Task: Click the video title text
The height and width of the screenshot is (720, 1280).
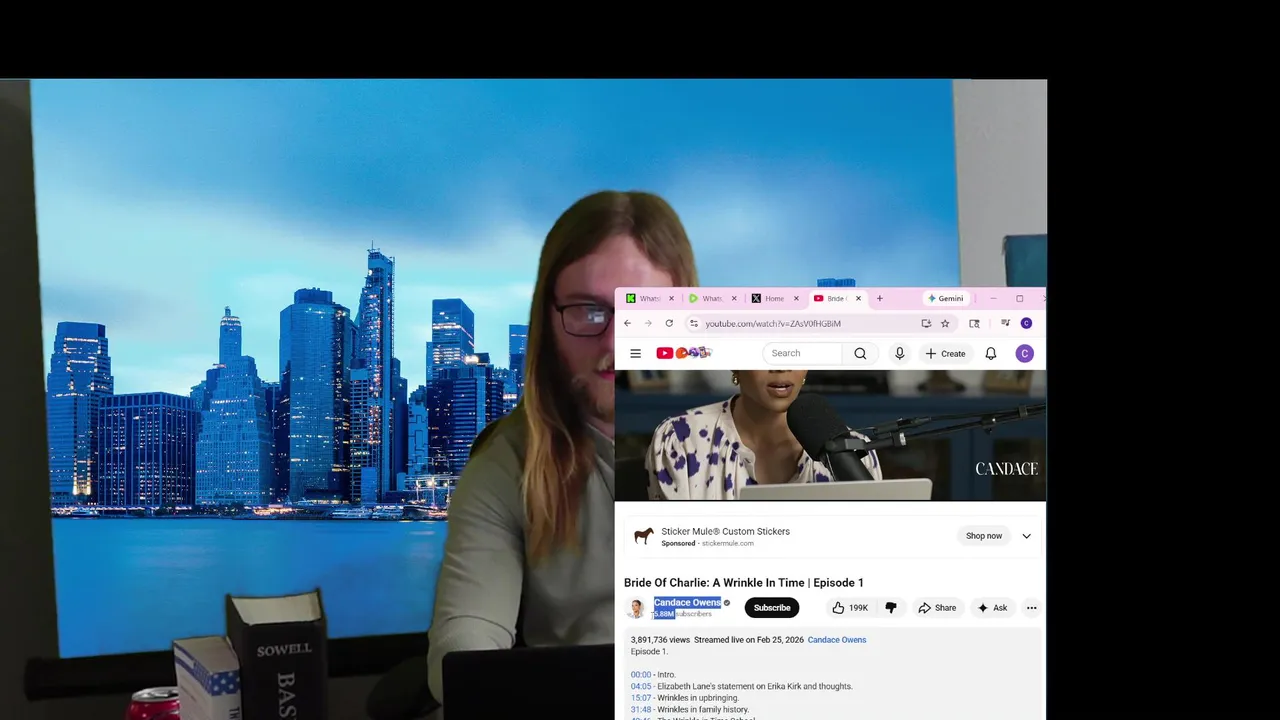Action: pos(744,583)
